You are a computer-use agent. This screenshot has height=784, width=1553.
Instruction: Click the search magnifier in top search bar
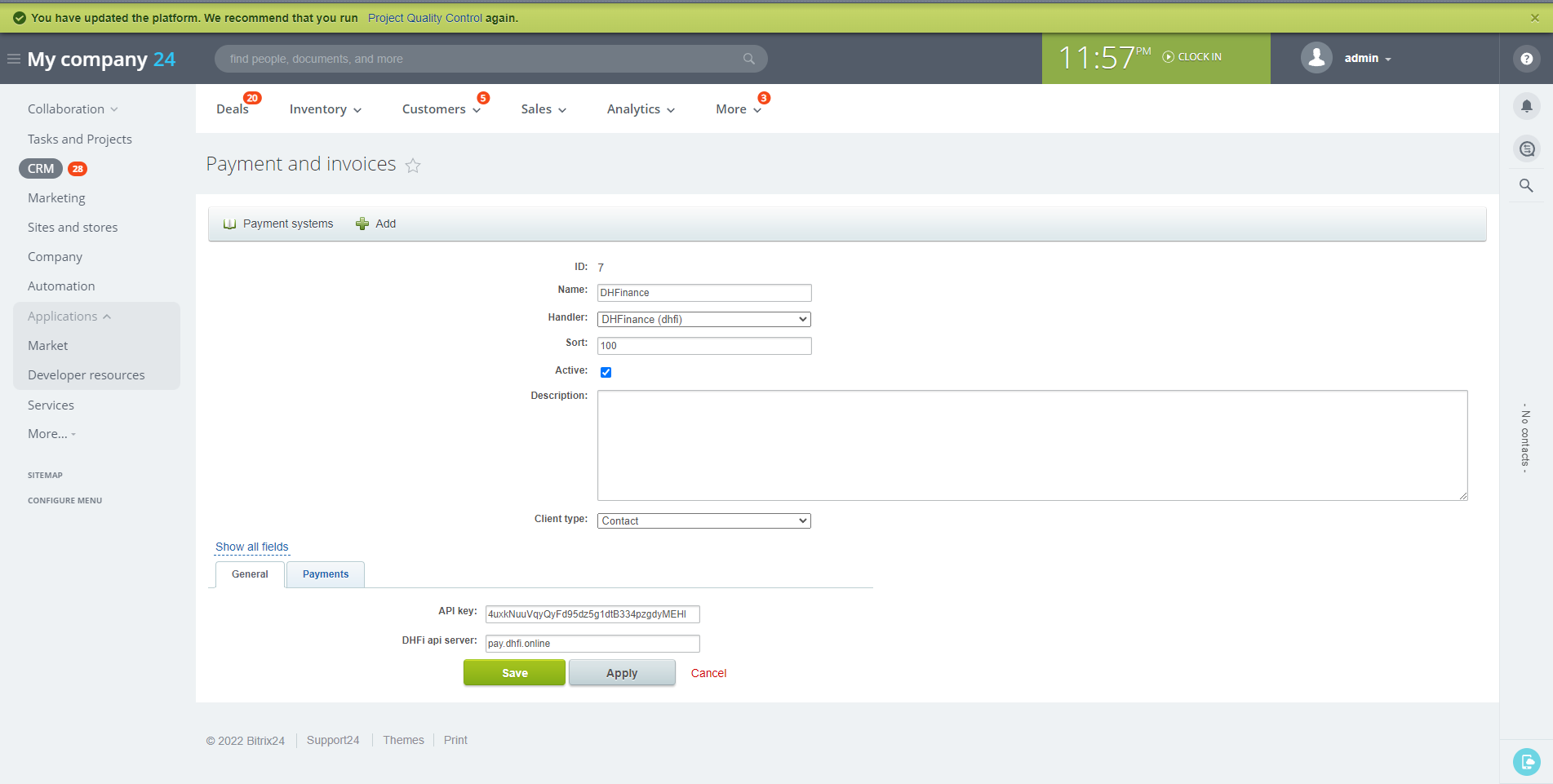pos(748,59)
